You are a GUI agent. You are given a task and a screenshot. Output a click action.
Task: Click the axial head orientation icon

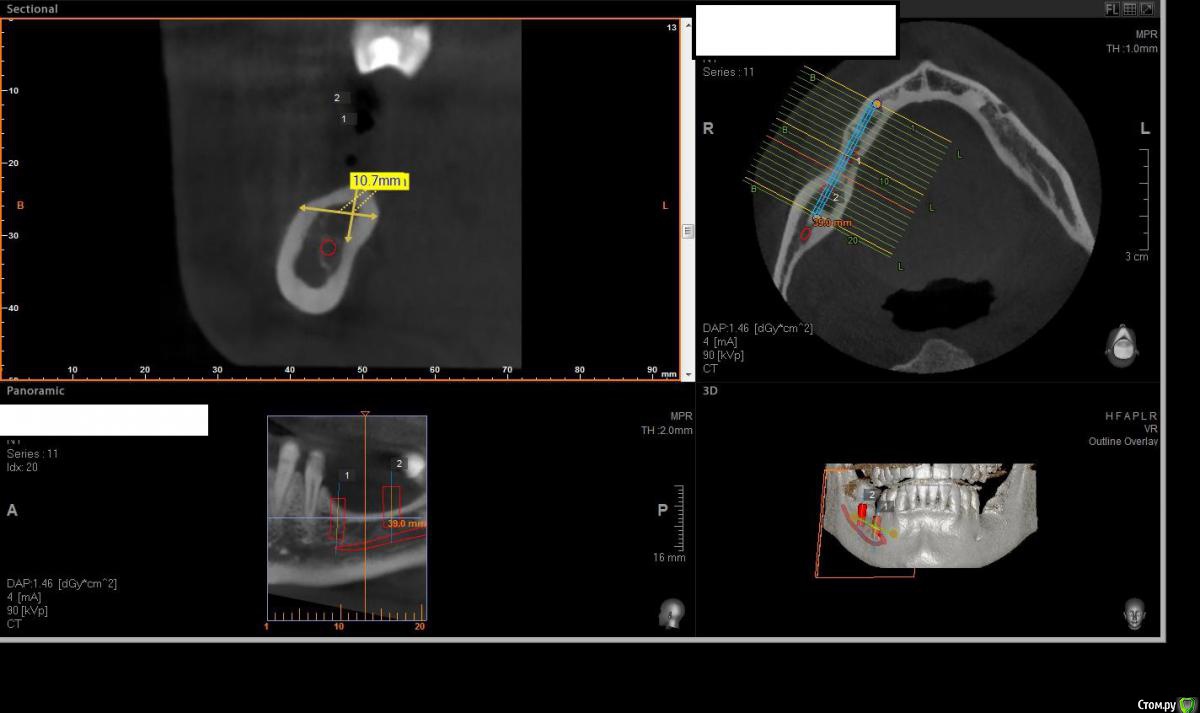[x=1120, y=343]
